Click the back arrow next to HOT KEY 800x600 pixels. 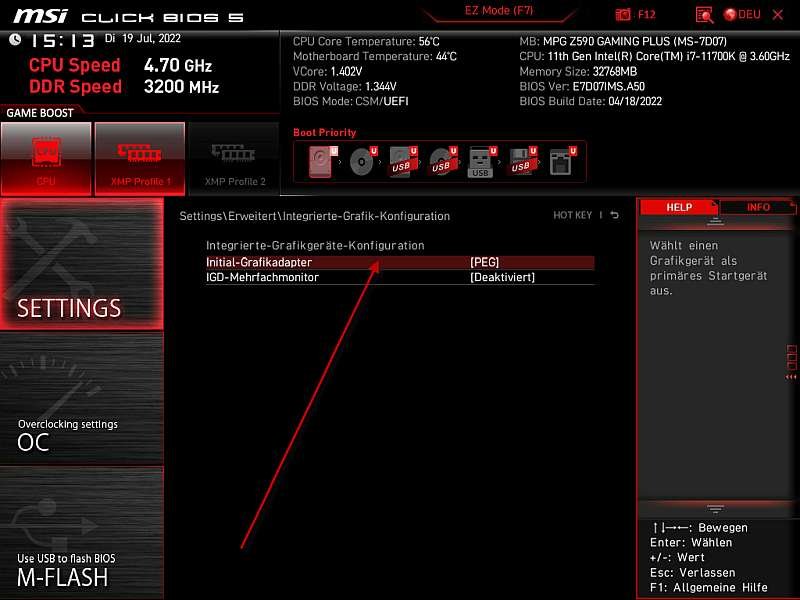click(615, 215)
